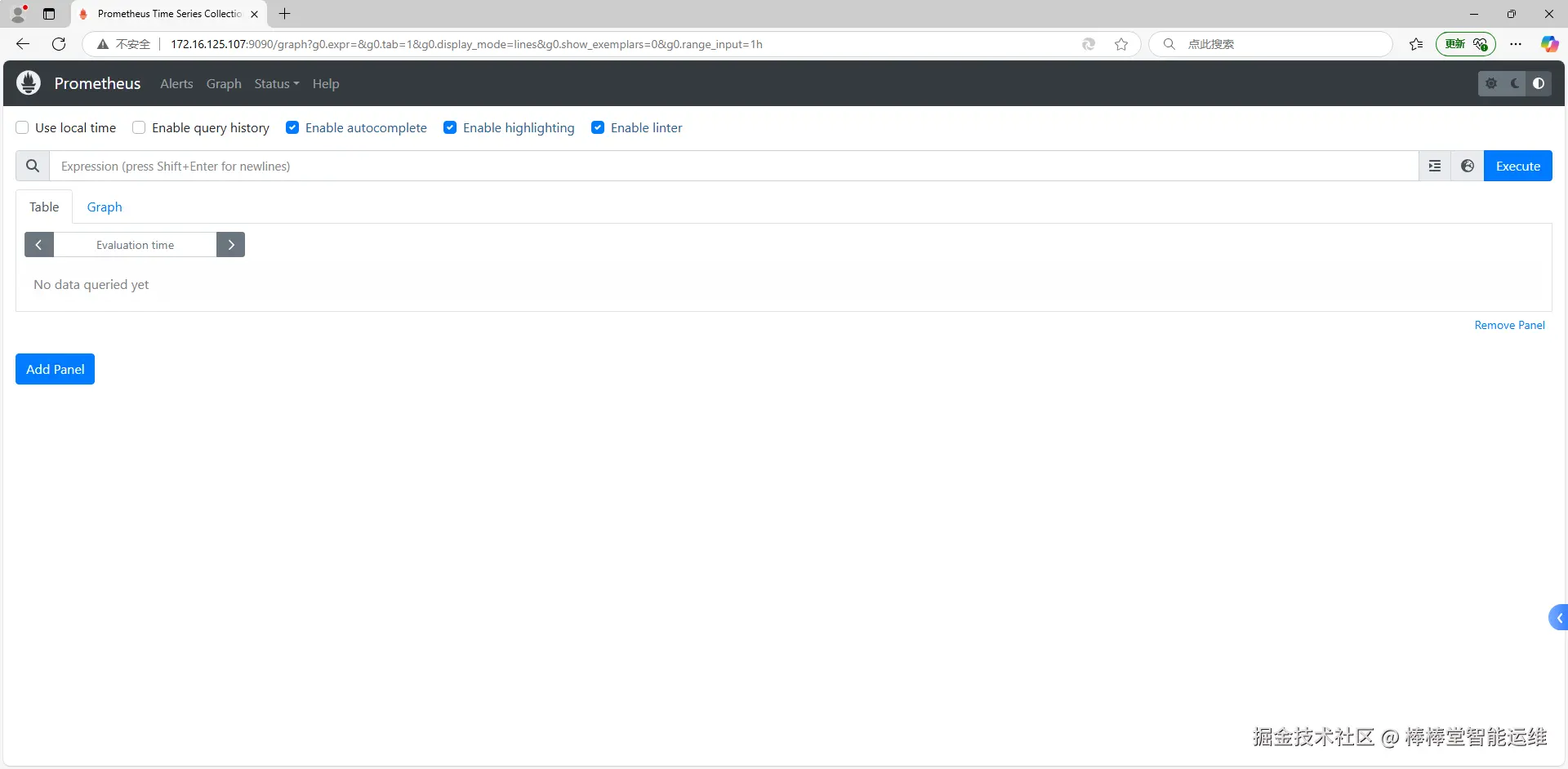Click Remove Panel link
Viewport: 1568px width, 769px height.
coord(1509,325)
